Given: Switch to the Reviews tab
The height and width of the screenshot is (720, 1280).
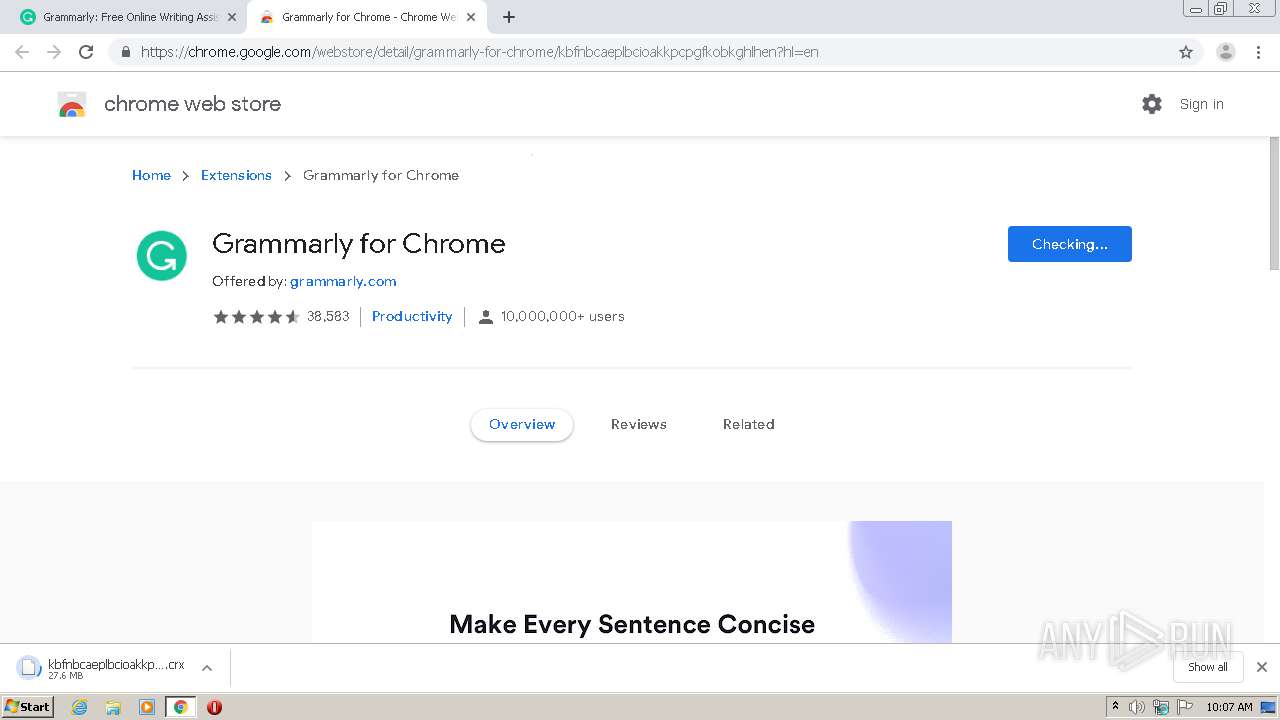Looking at the screenshot, I should (x=639, y=424).
